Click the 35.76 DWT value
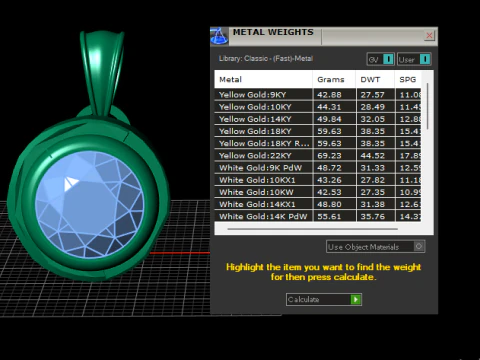 pyautogui.click(x=373, y=217)
